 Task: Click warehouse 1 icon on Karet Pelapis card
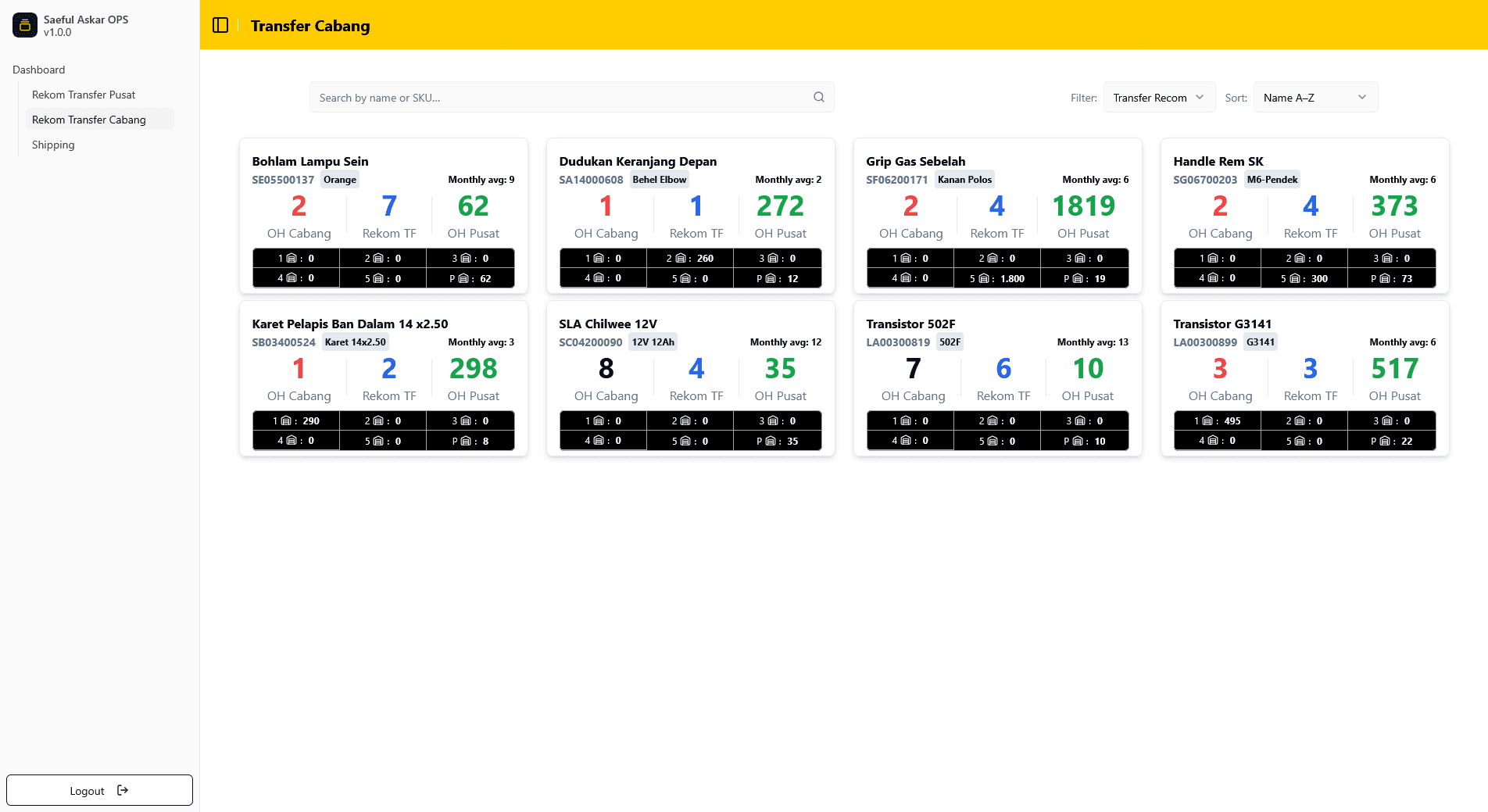tap(286, 421)
